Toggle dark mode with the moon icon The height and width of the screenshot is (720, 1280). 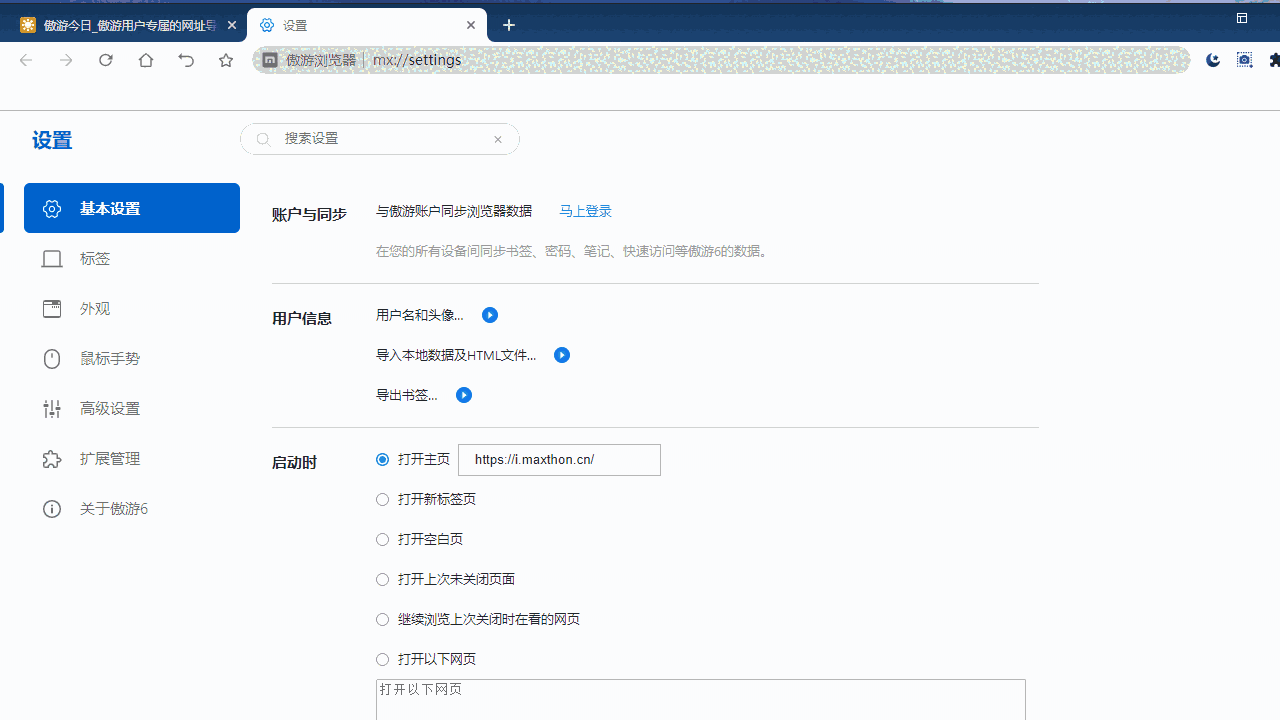tap(1213, 60)
